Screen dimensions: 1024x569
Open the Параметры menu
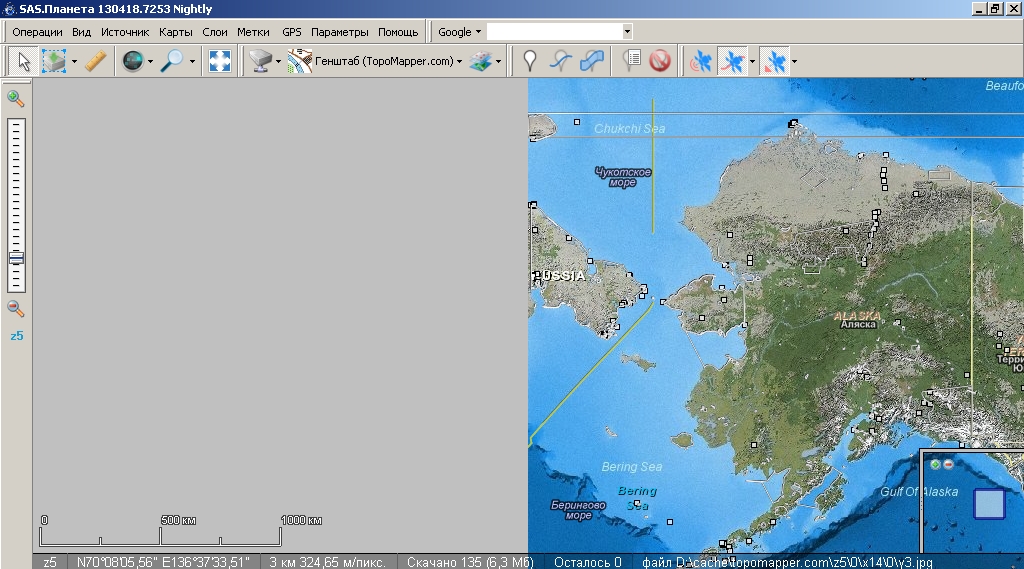pos(339,32)
